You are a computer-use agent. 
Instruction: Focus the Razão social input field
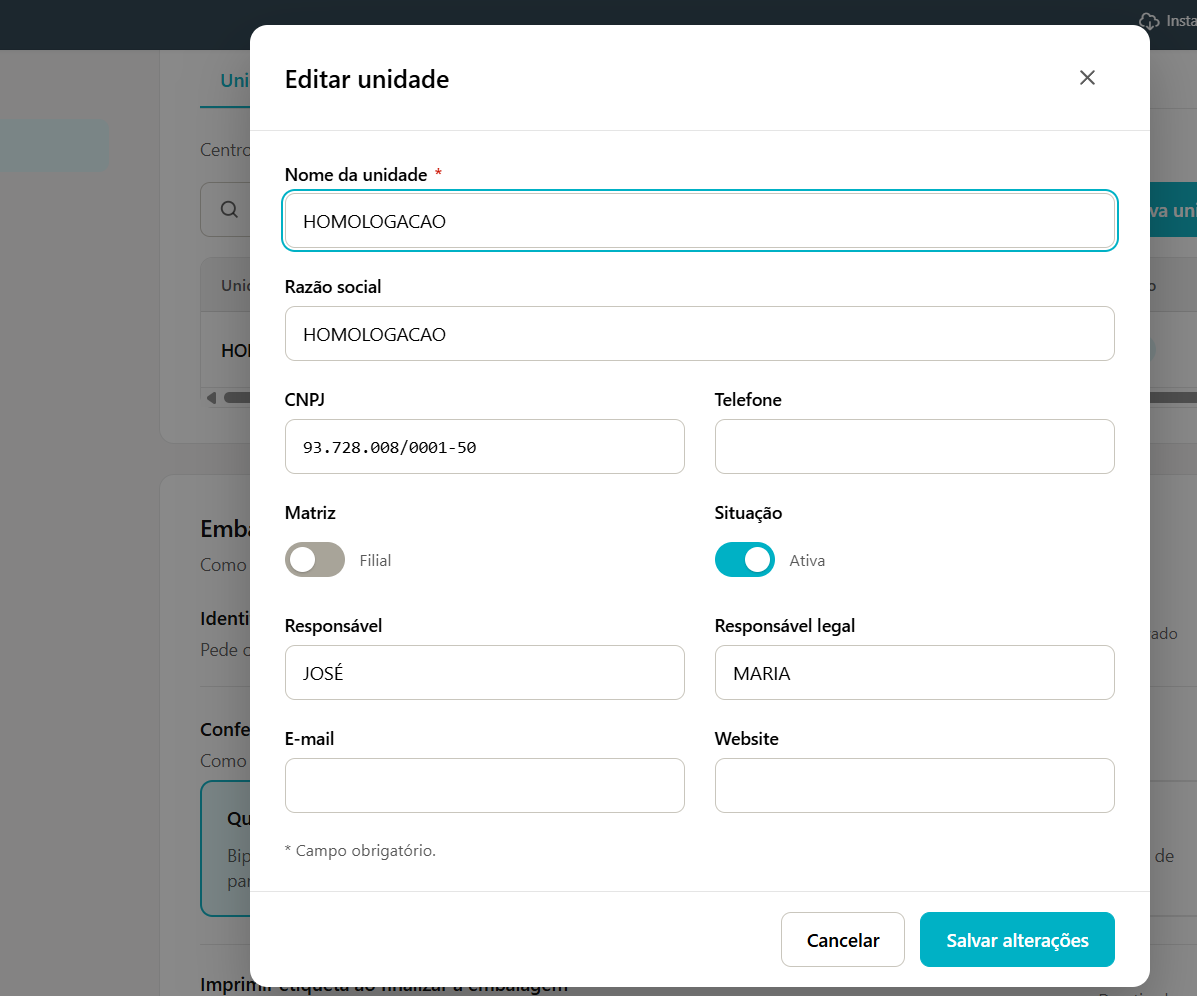coord(699,334)
